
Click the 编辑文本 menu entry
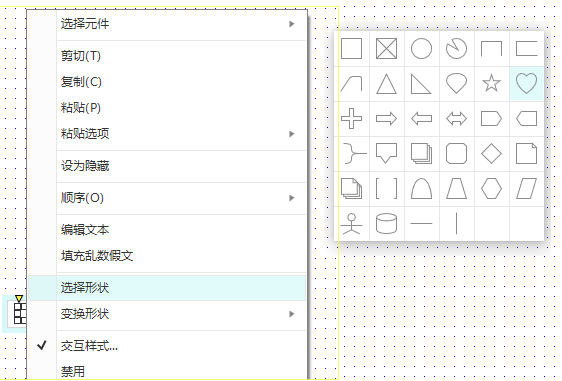tap(167, 230)
